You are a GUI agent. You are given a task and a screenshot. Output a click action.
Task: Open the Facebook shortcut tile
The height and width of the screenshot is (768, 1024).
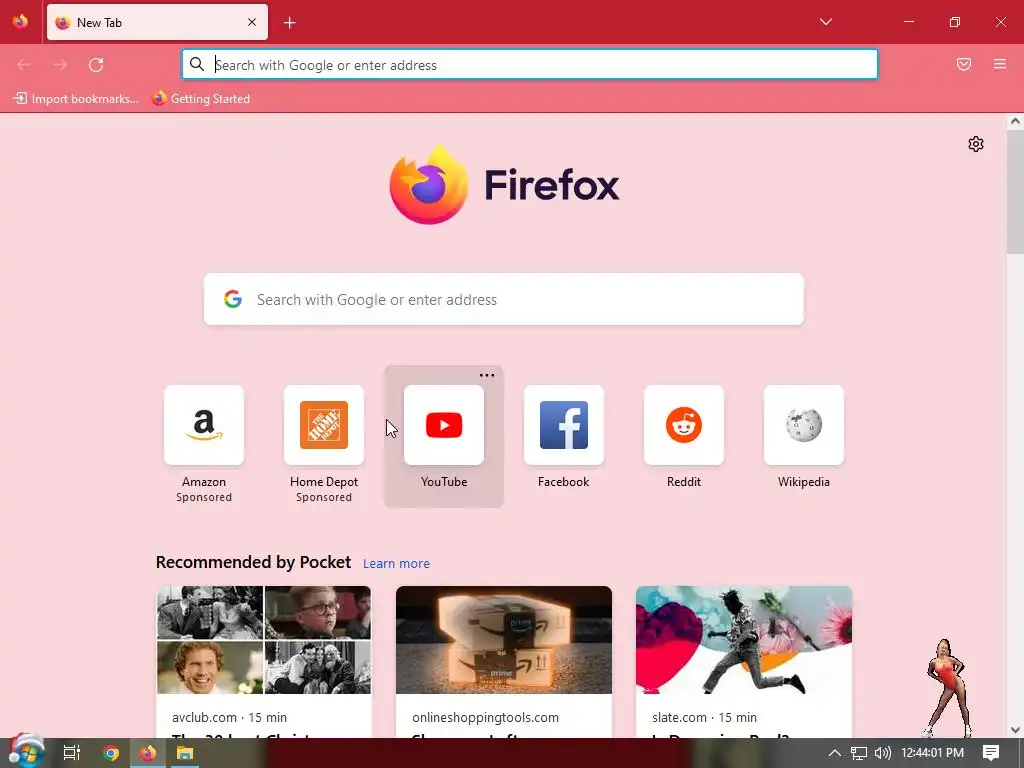click(564, 425)
